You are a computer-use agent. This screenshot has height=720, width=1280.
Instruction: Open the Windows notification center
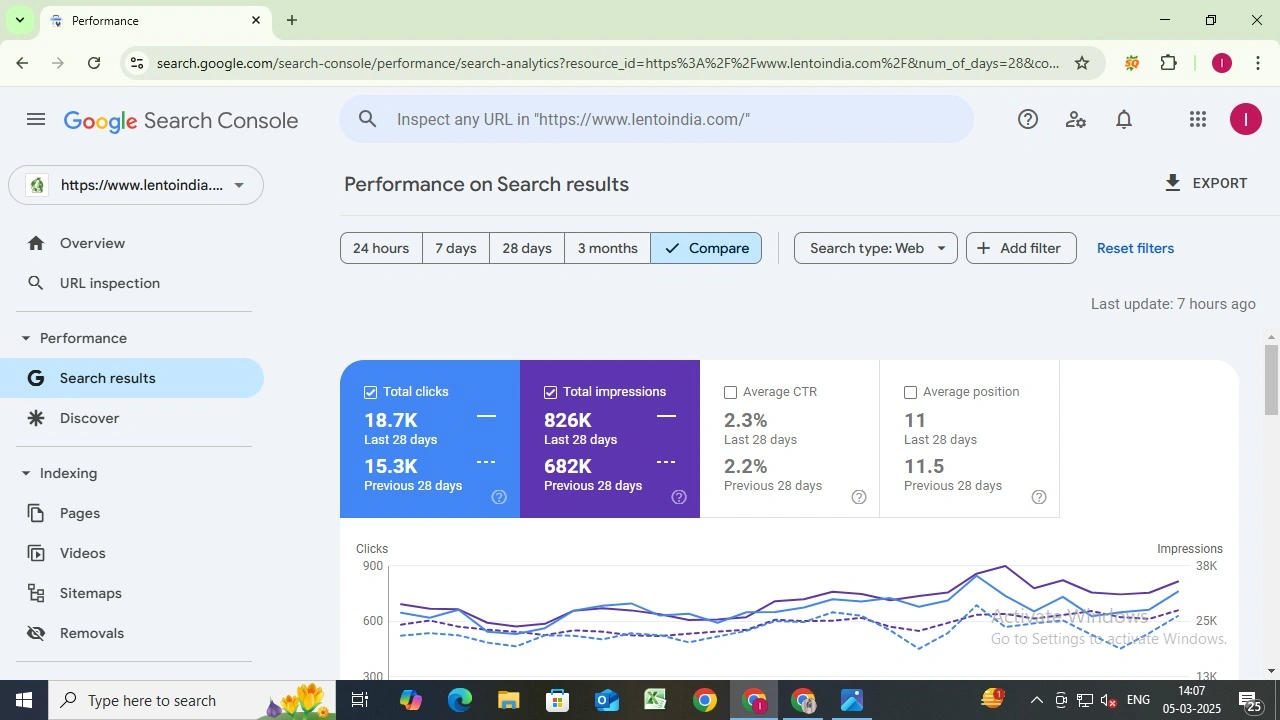1252,700
